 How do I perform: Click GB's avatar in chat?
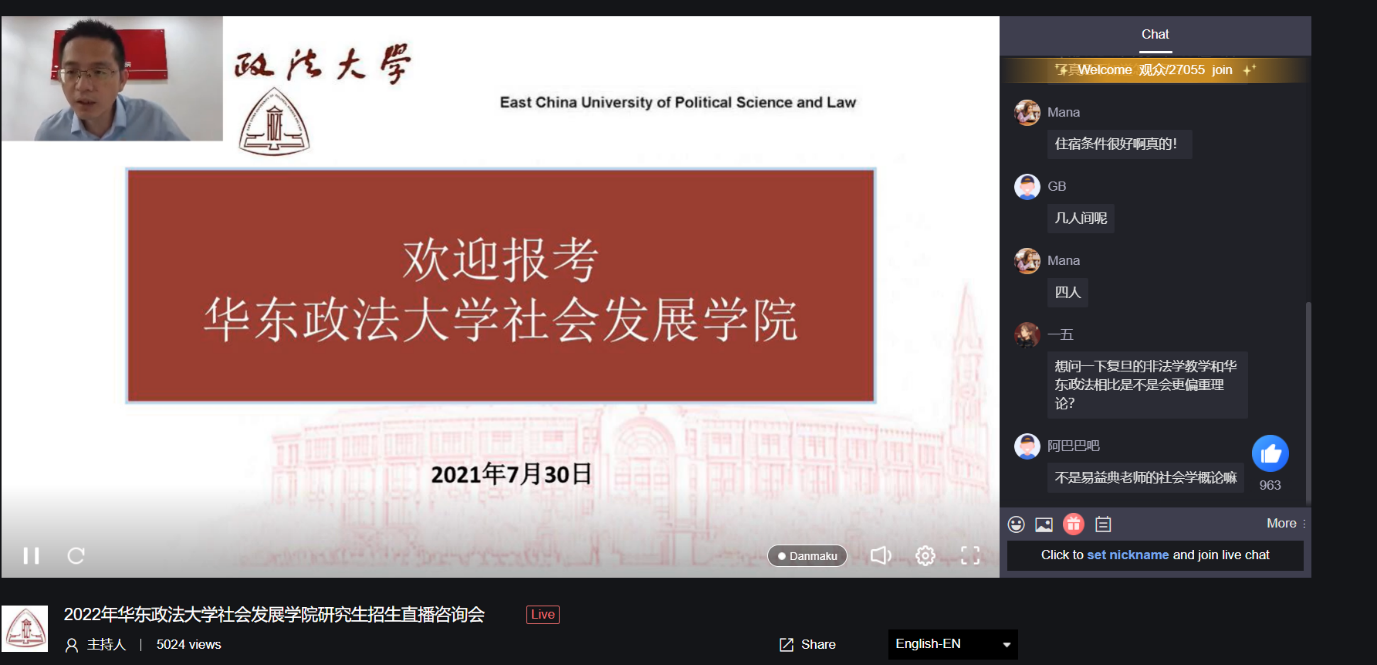(1027, 187)
